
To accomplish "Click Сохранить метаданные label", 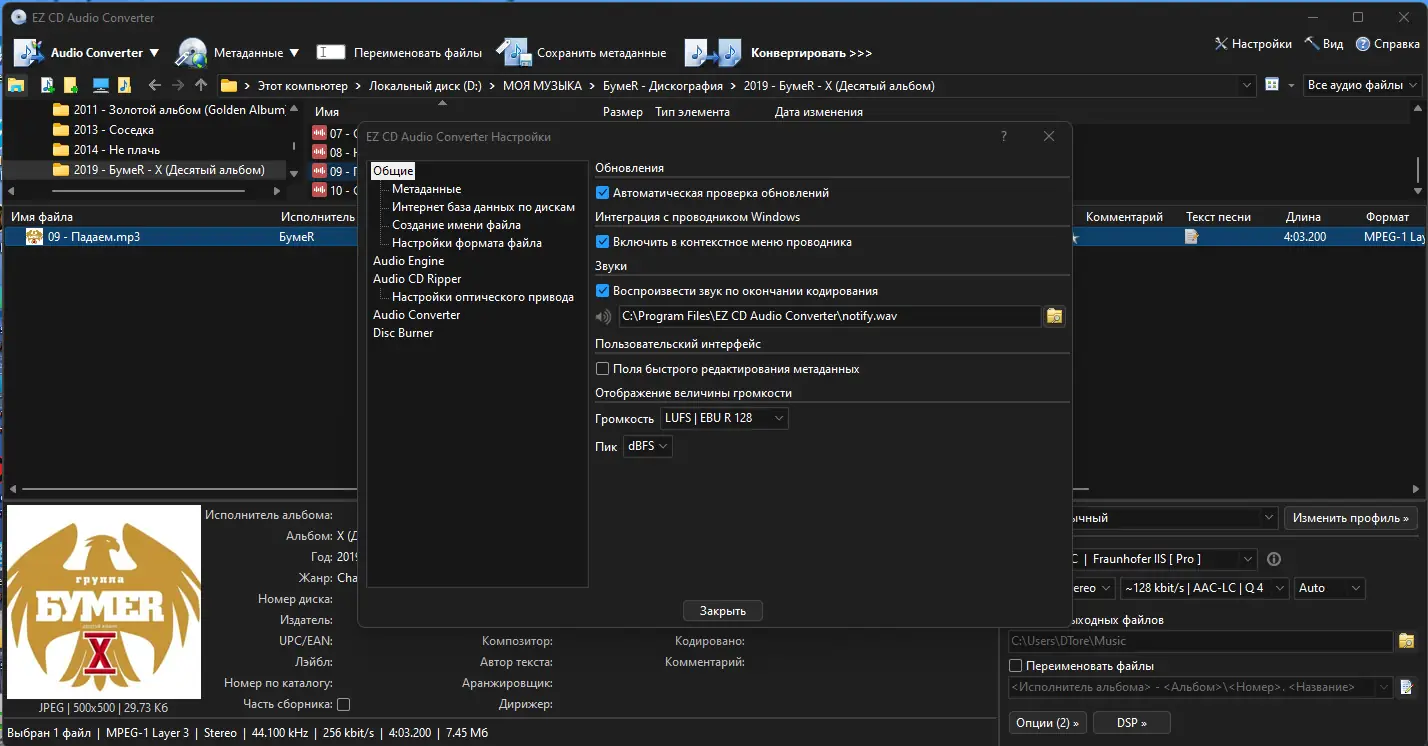I will pos(601,53).
